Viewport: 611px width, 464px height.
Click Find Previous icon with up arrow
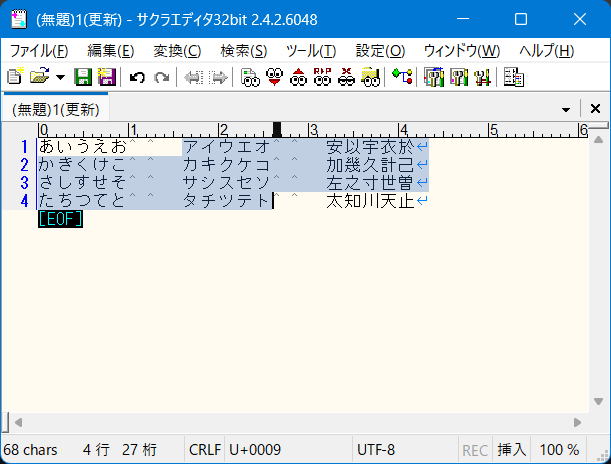click(x=298, y=77)
